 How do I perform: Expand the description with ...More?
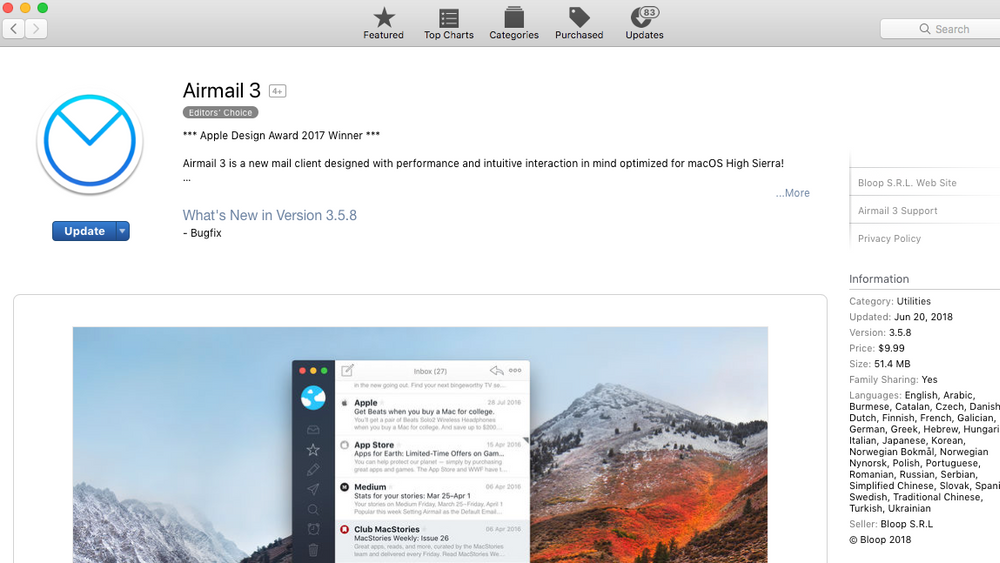pos(792,193)
